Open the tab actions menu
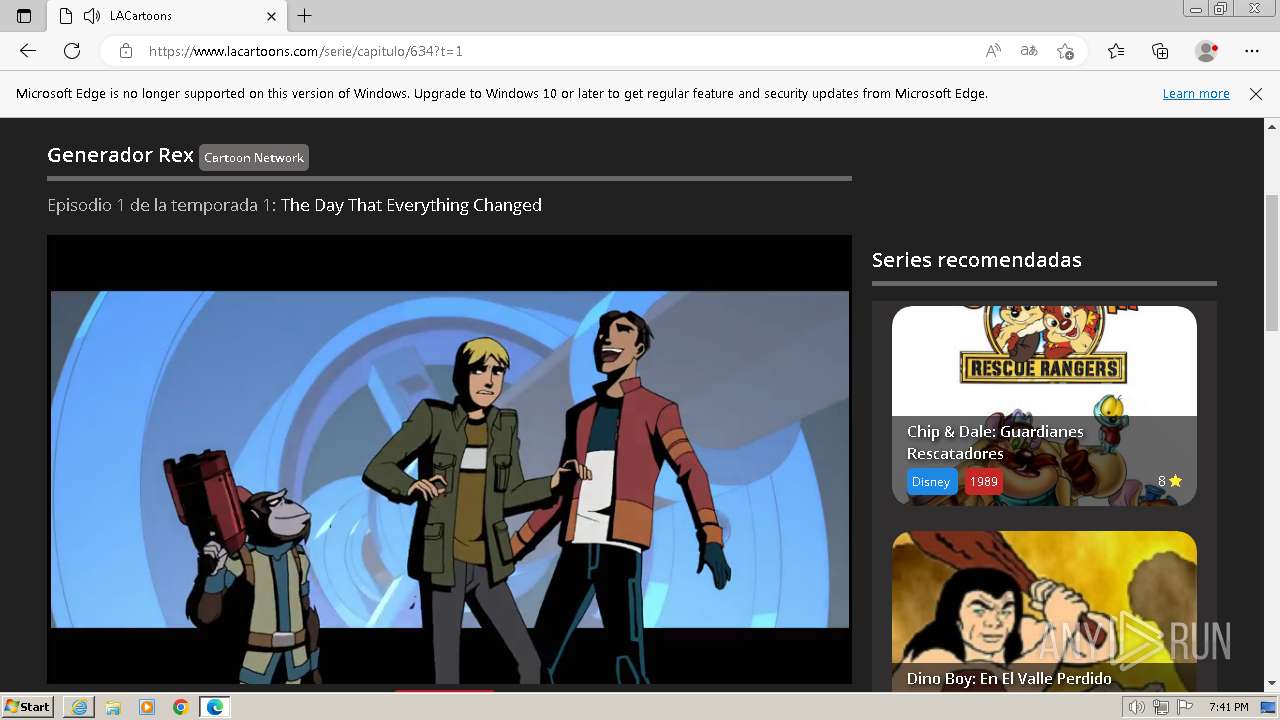The image size is (1280, 720). [24, 16]
